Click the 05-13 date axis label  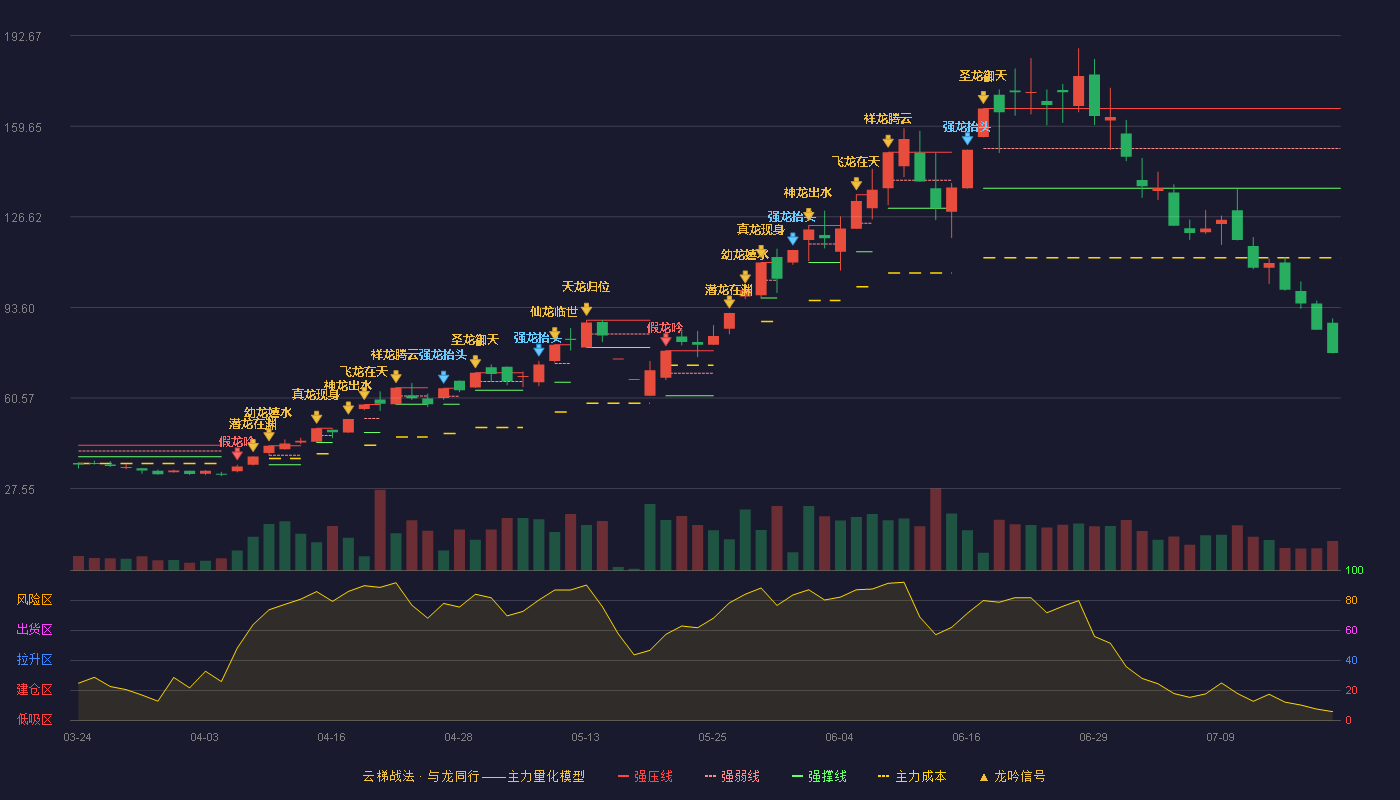pos(585,737)
